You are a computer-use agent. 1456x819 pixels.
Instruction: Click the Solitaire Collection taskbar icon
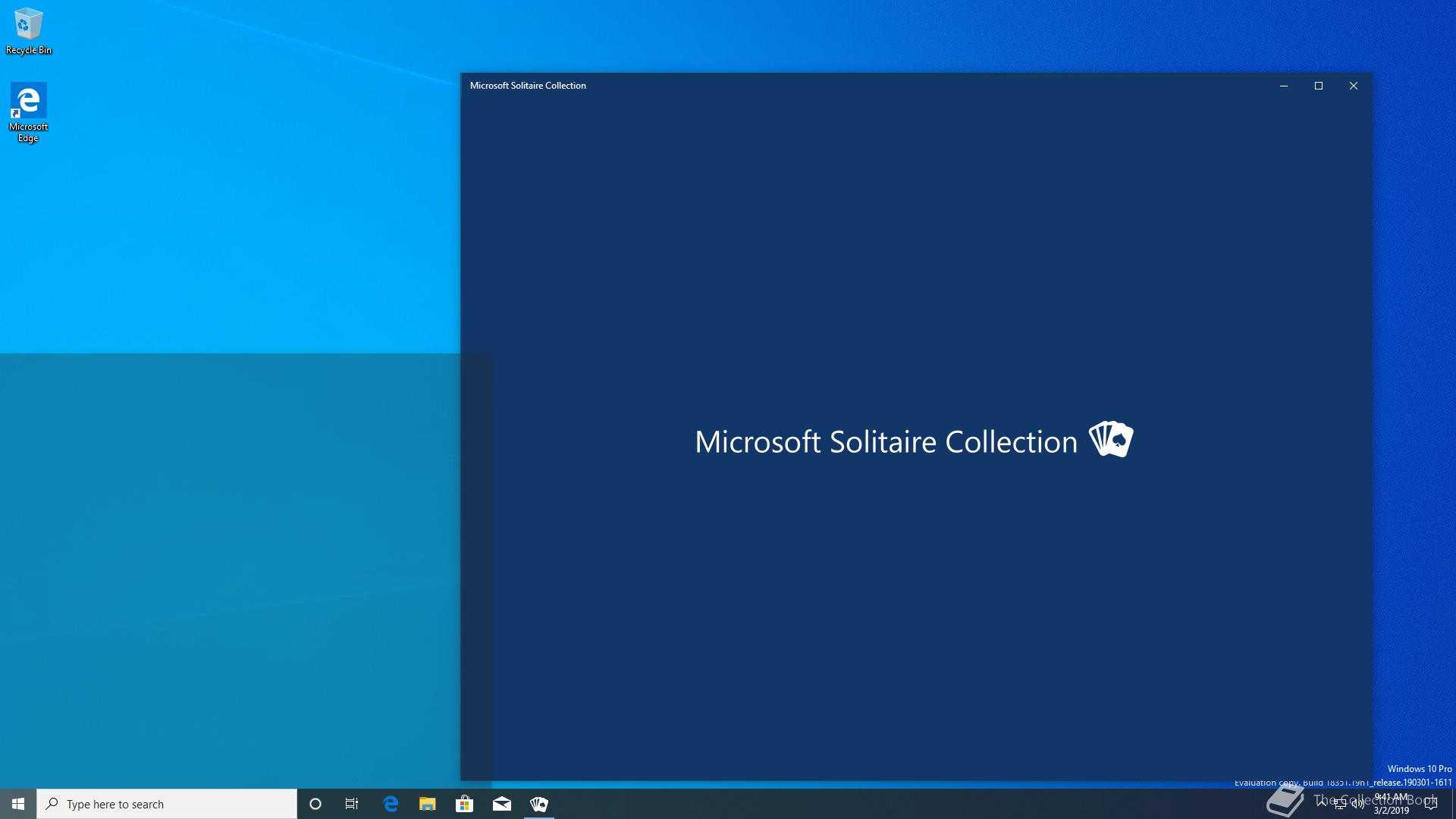[x=539, y=804]
